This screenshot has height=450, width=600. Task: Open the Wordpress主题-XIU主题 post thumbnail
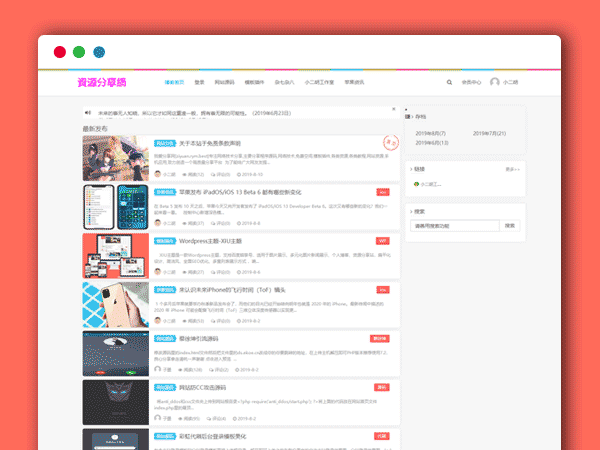[115, 256]
